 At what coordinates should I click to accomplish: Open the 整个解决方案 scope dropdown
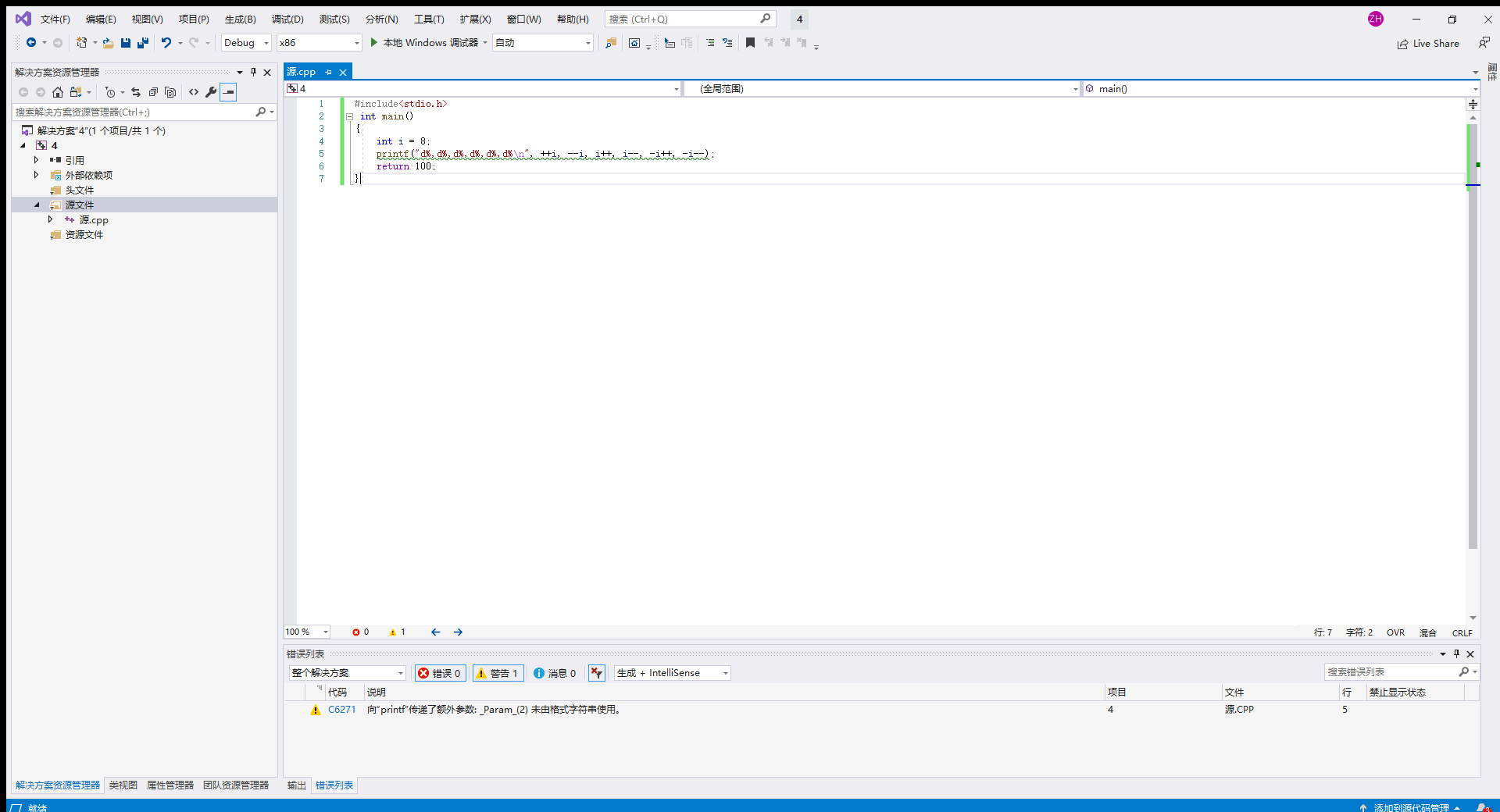[x=347, y=673]
